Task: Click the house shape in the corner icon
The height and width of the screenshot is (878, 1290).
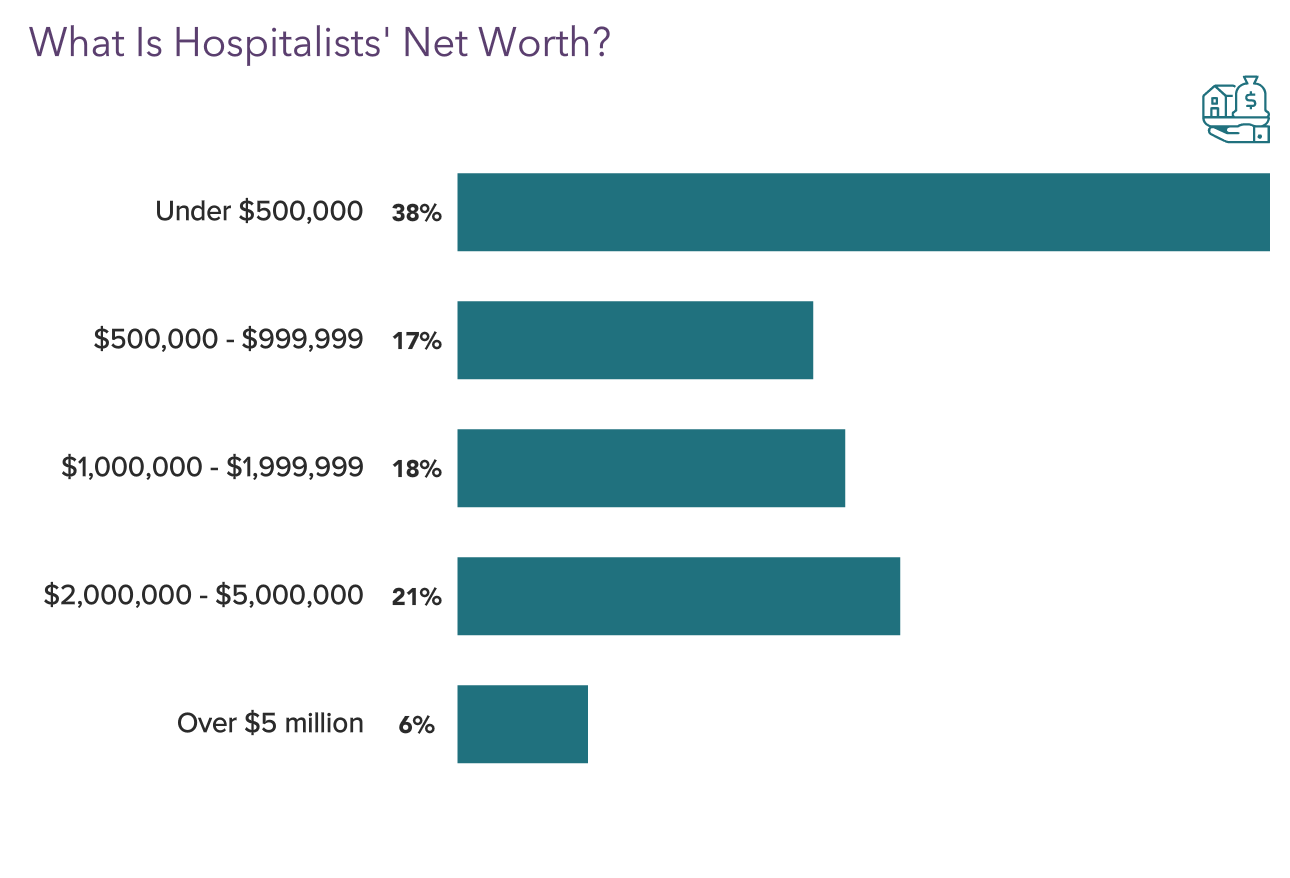Action: click(1216, 102)
